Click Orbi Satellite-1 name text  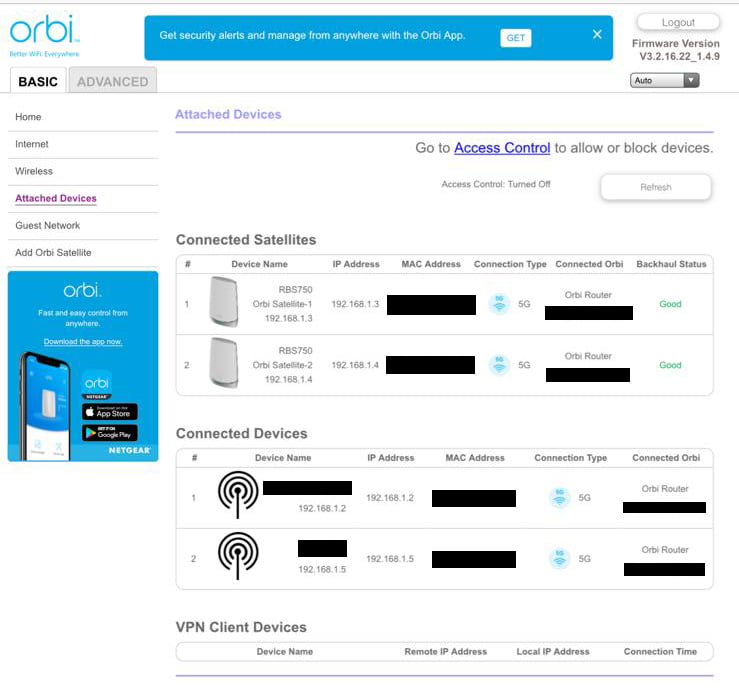pos(282,304)
